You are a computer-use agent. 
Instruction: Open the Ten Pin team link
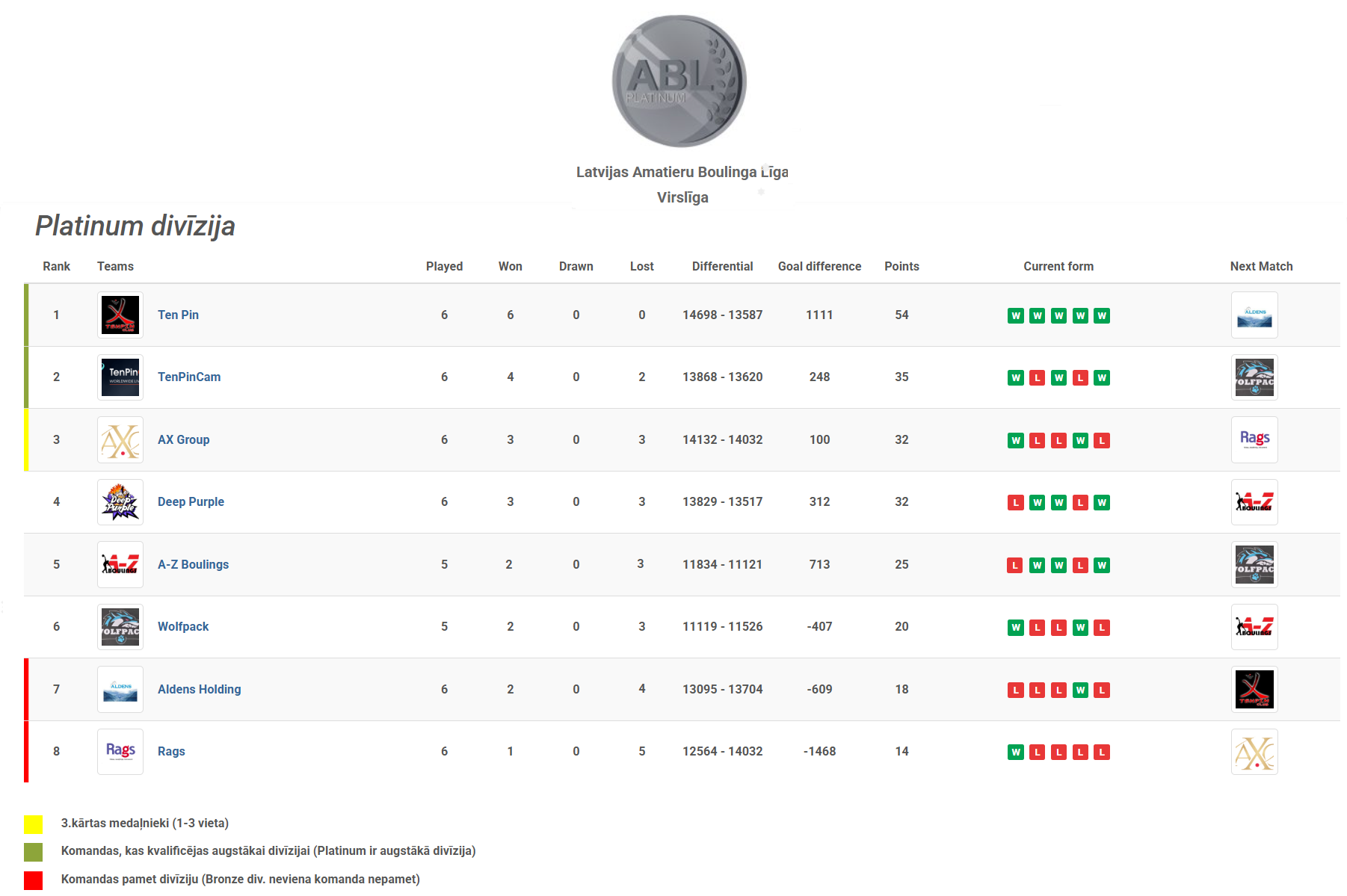point(178,315)
